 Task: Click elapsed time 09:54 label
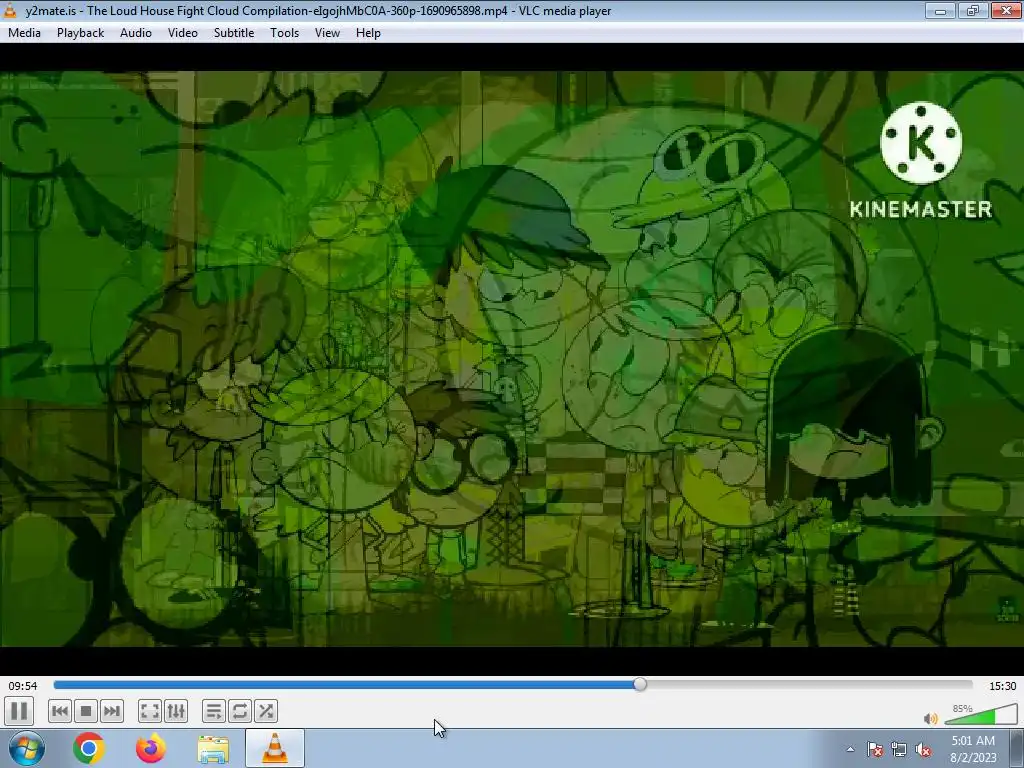23,686
